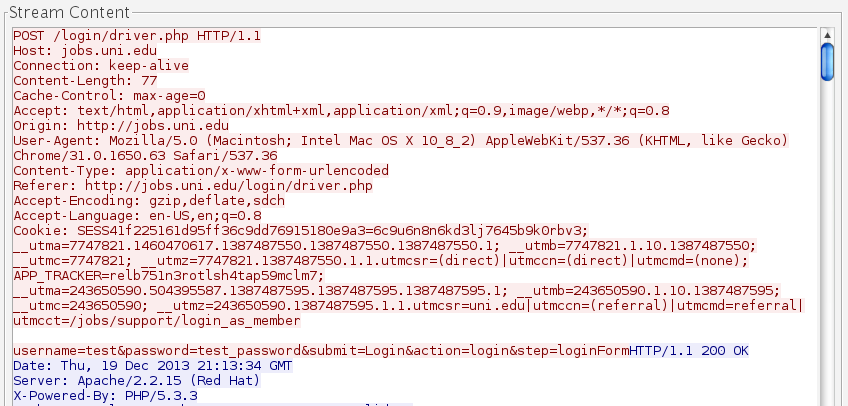Click the 'Stream Content' frame label
Screen dimensions: 848x406
[x=69, y=13]
